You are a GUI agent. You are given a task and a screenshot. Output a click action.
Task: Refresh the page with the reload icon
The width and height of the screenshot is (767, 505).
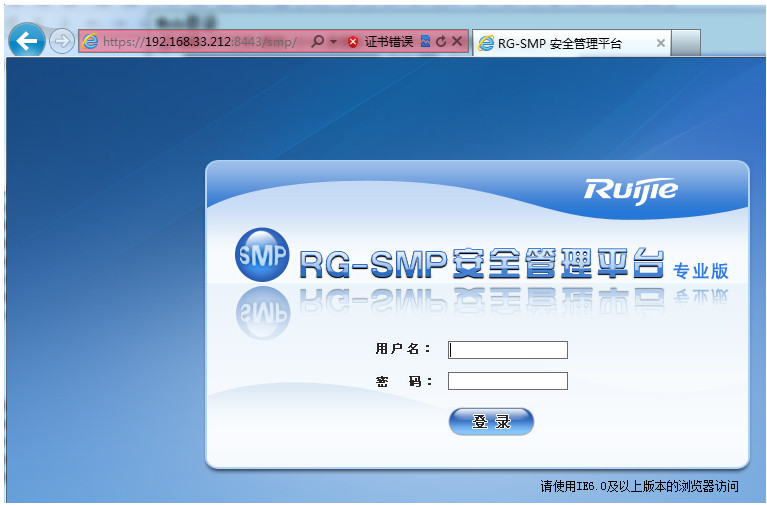point(441,41)
